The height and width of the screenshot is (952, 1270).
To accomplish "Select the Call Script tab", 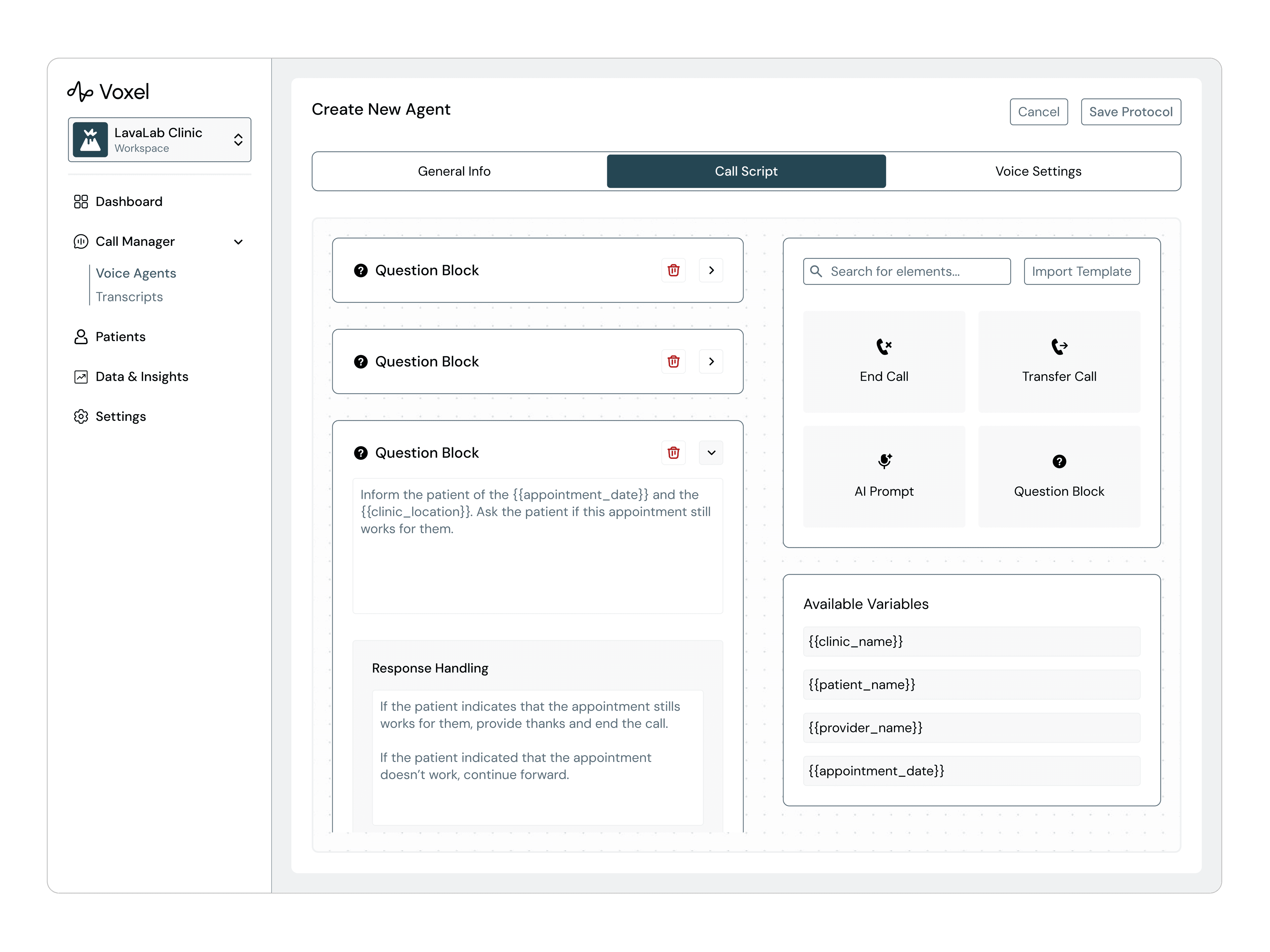I will click(x=746, y=171).
